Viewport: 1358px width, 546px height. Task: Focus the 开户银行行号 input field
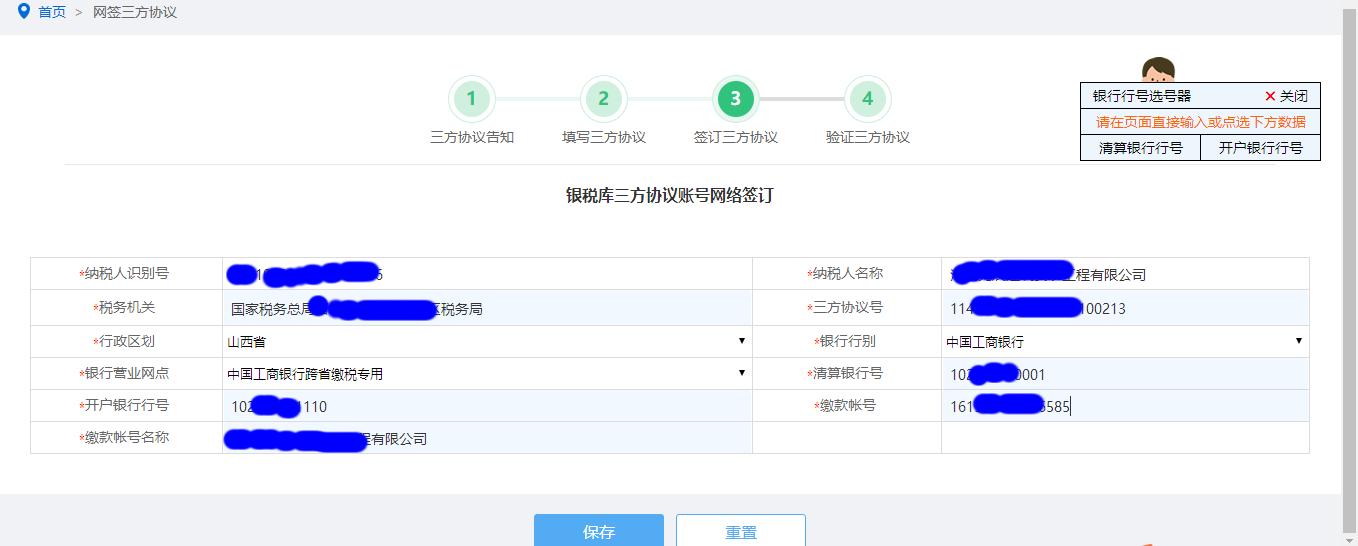point(487,406)
